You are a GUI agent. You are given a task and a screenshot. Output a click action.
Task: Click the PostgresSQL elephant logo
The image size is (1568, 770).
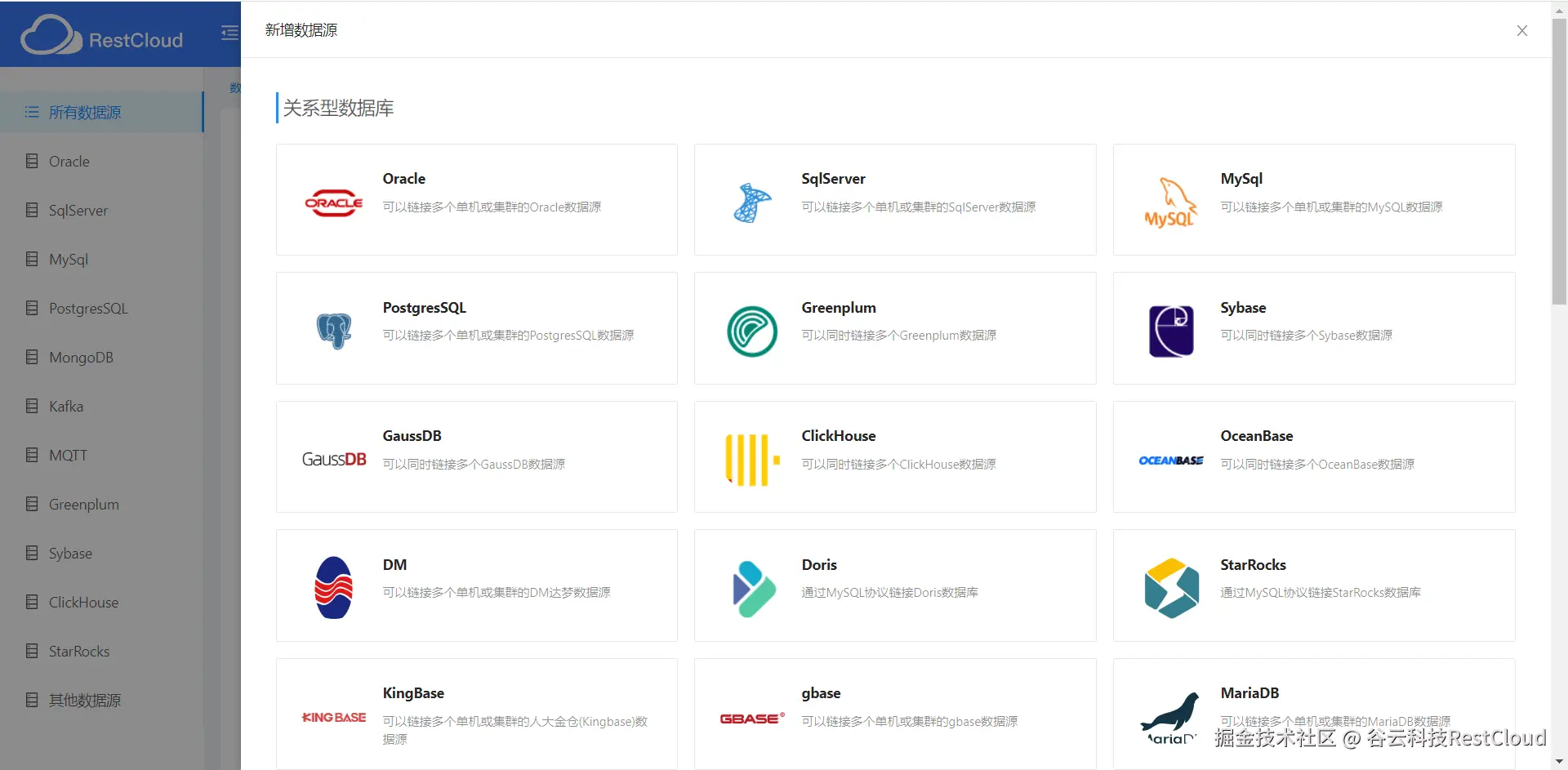(x=334, y=331)
